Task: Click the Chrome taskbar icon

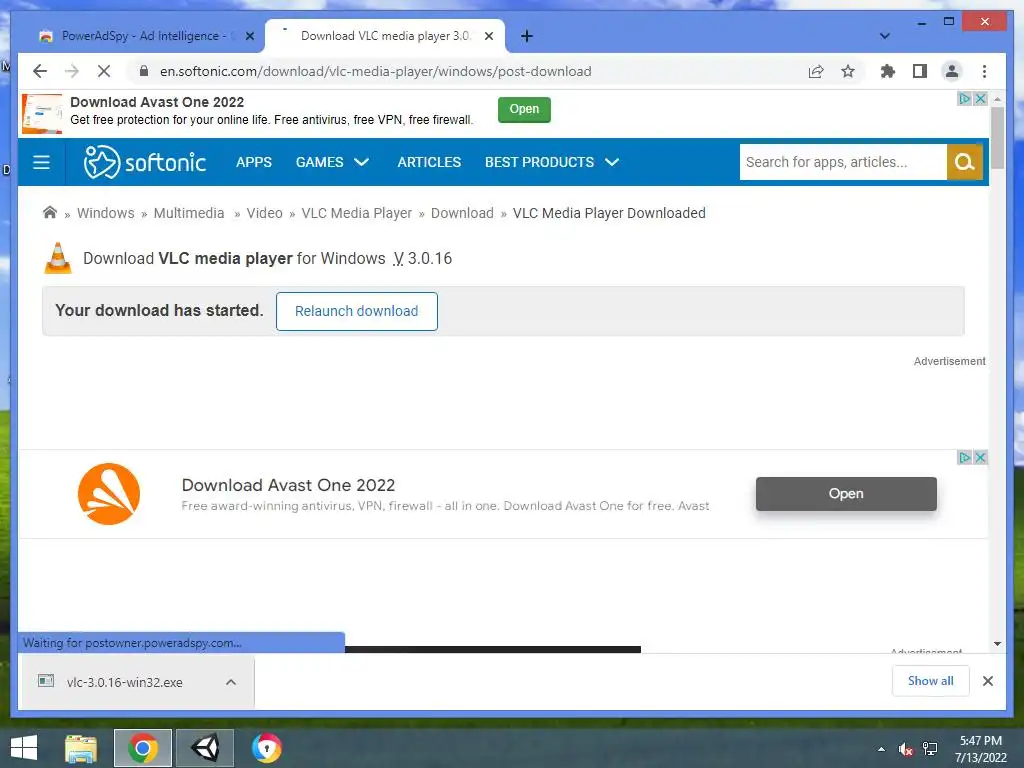Action: 142,748
